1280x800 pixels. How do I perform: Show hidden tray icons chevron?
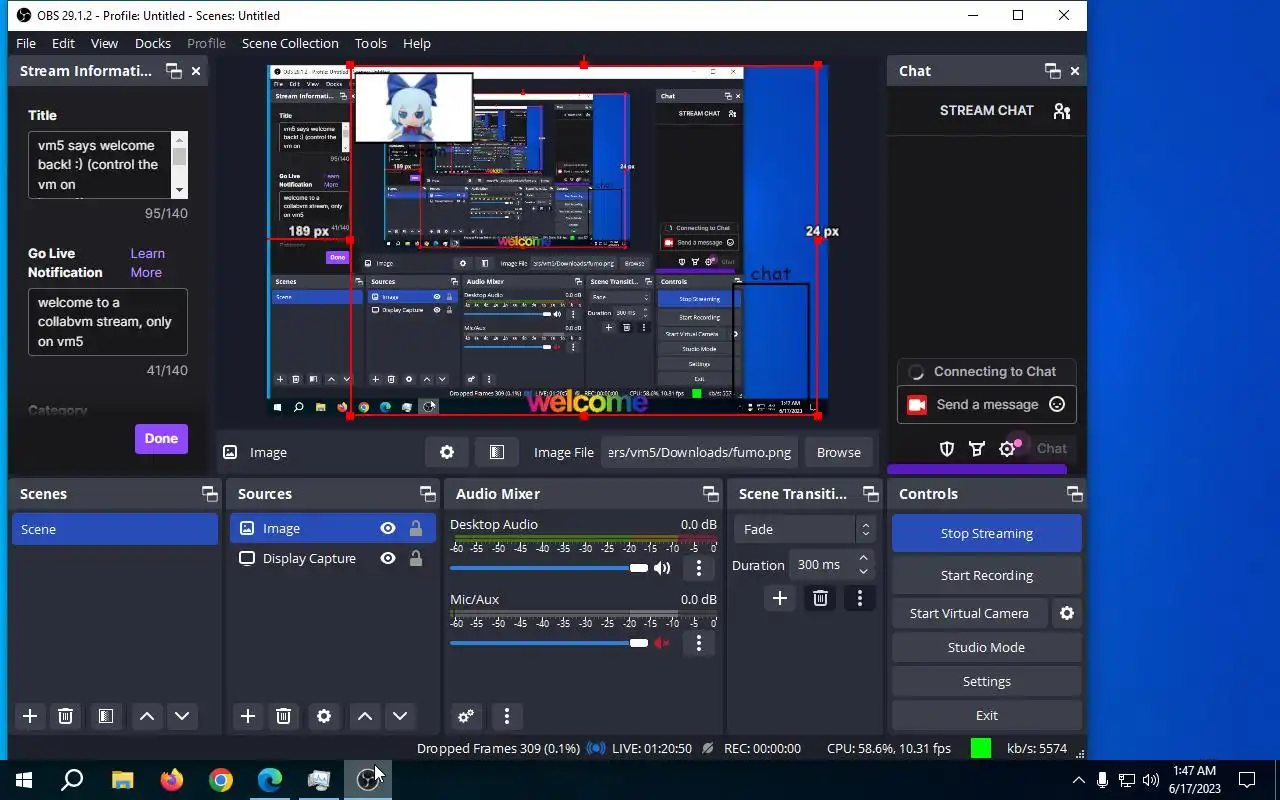(x=1078, y=780)
